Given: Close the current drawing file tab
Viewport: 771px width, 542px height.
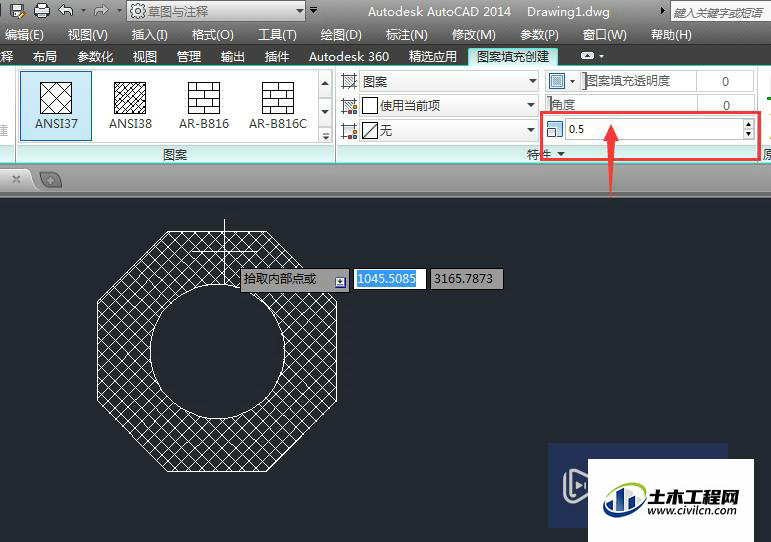Looking at the screenshot, I should [16, 179].
